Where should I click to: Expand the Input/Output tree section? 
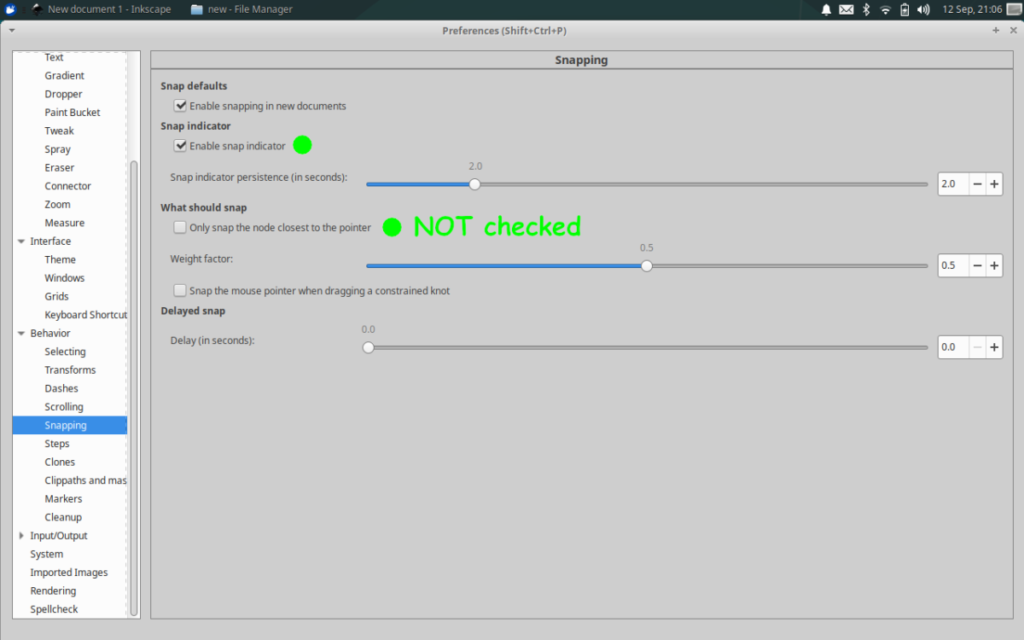click(x=21, y=536)
